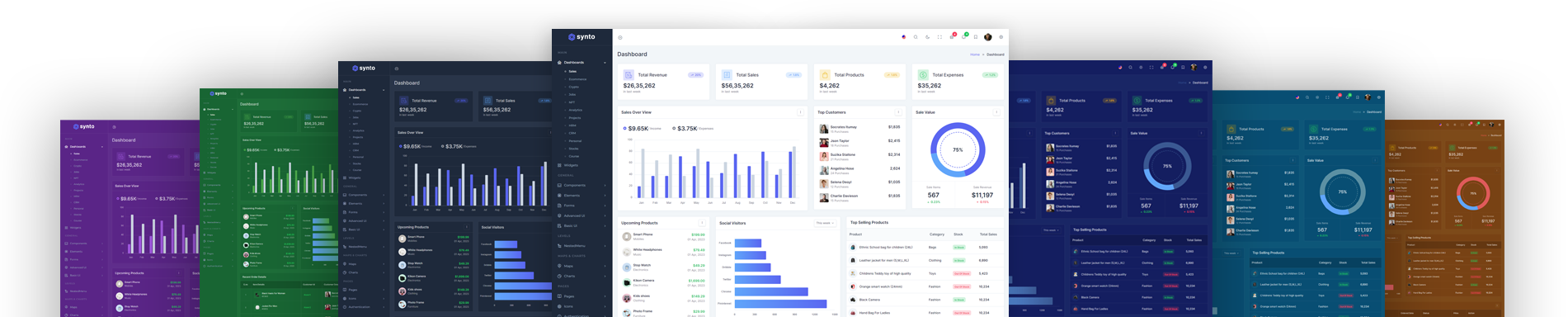The height and width of the screenshot is (317, 1568).
Task: Open the notifications bell with green badge in the white dashboard
Action: [963, 36]
